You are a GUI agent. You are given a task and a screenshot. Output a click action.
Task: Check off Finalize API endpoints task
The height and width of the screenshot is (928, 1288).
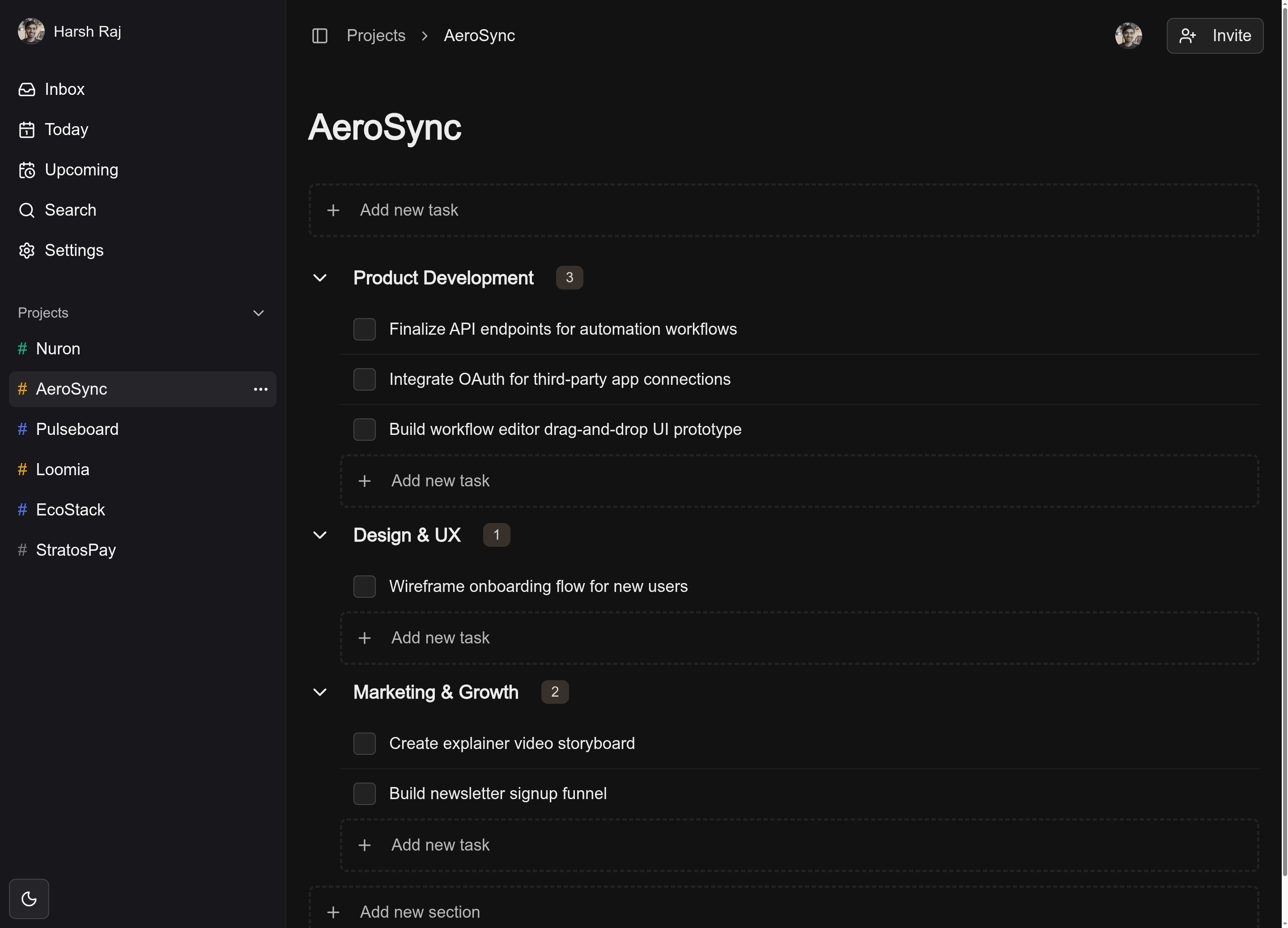click(x=364, y=329)
